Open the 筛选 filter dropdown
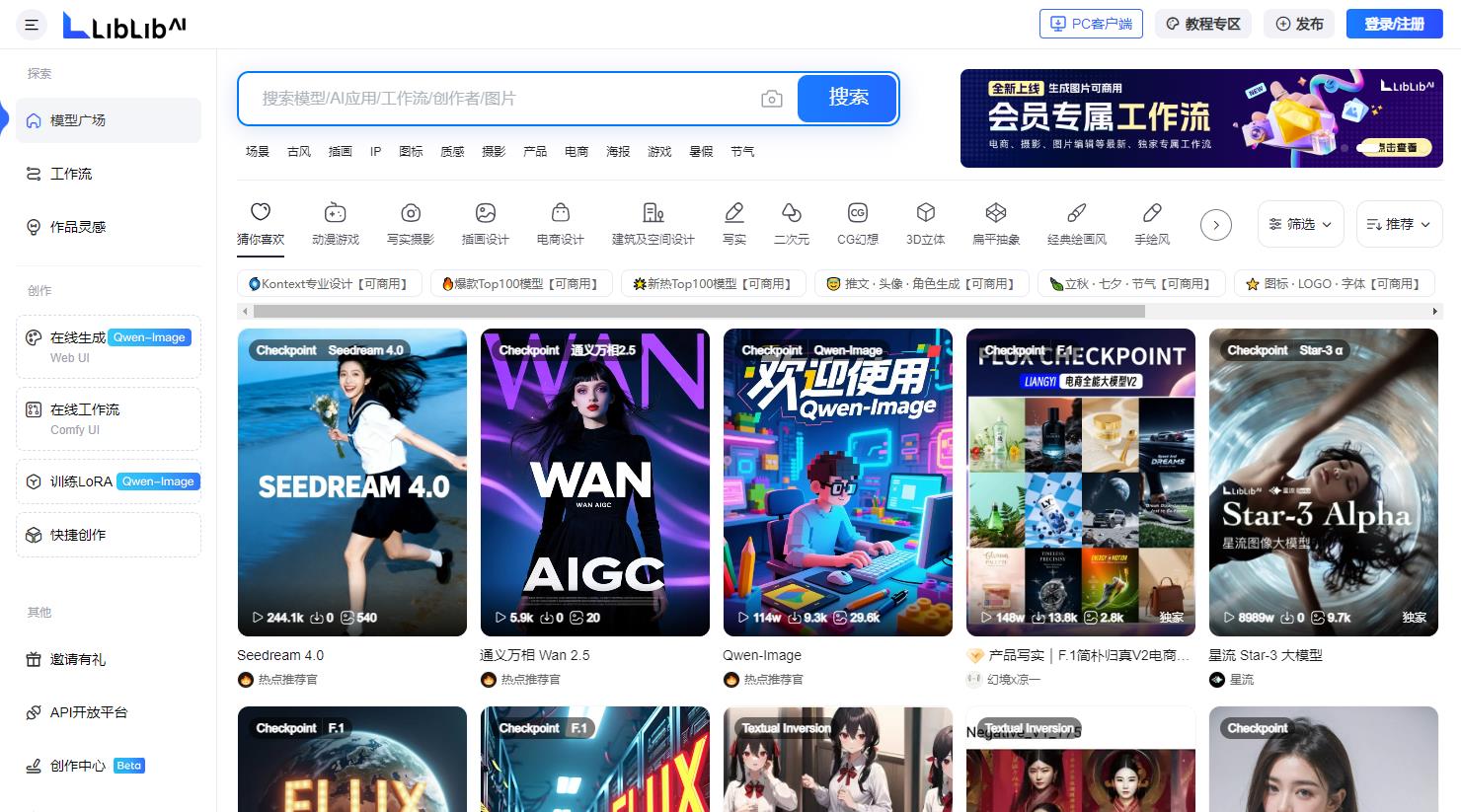The image size is (1461, 812). pyautogui.click(x=1300, y=224)
